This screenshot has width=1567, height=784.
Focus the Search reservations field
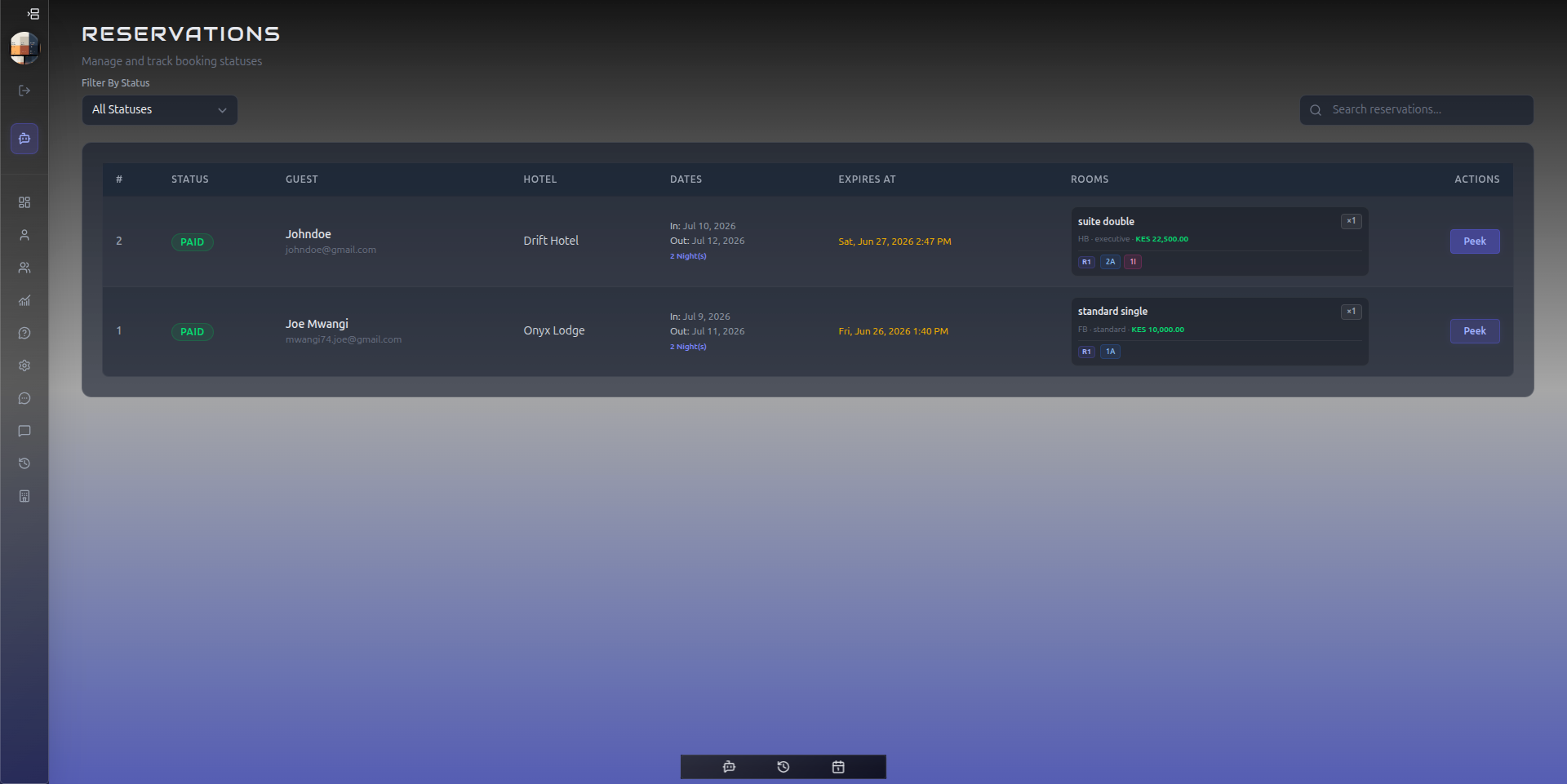[x=1417, y=110]
